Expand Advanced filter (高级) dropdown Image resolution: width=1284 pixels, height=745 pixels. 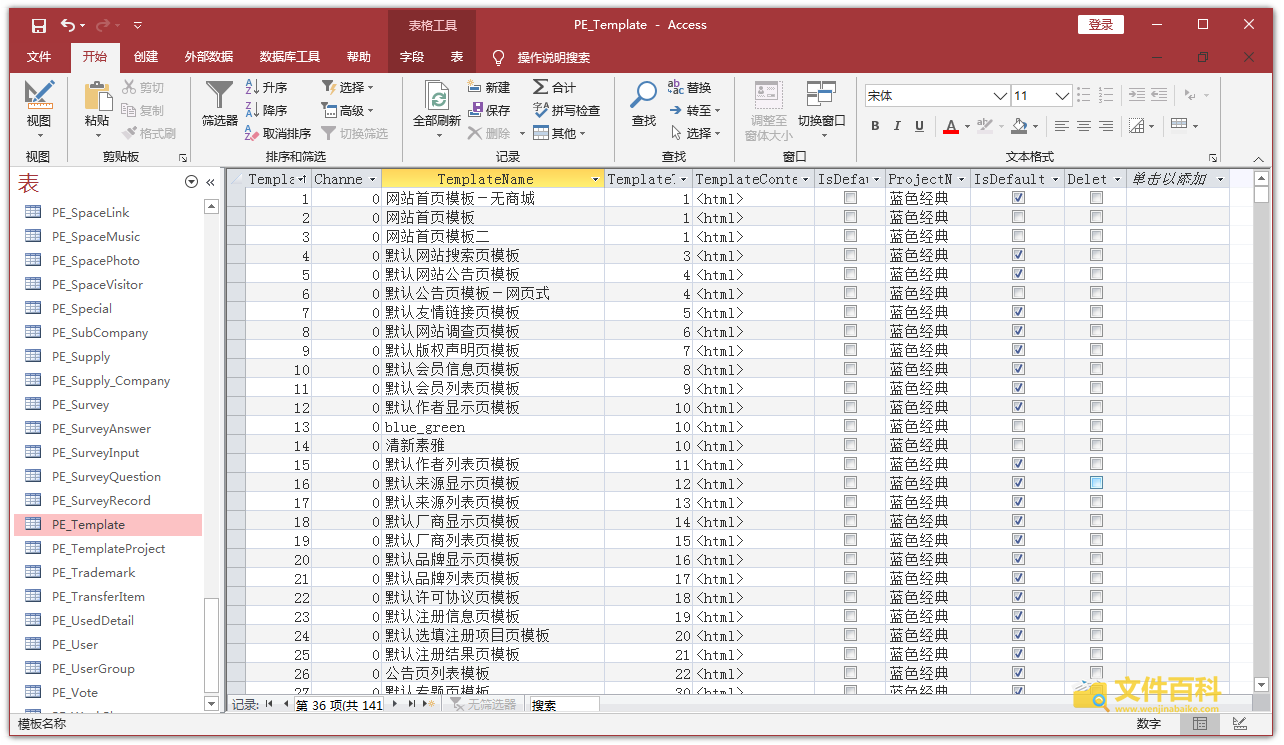pos(346,110)
